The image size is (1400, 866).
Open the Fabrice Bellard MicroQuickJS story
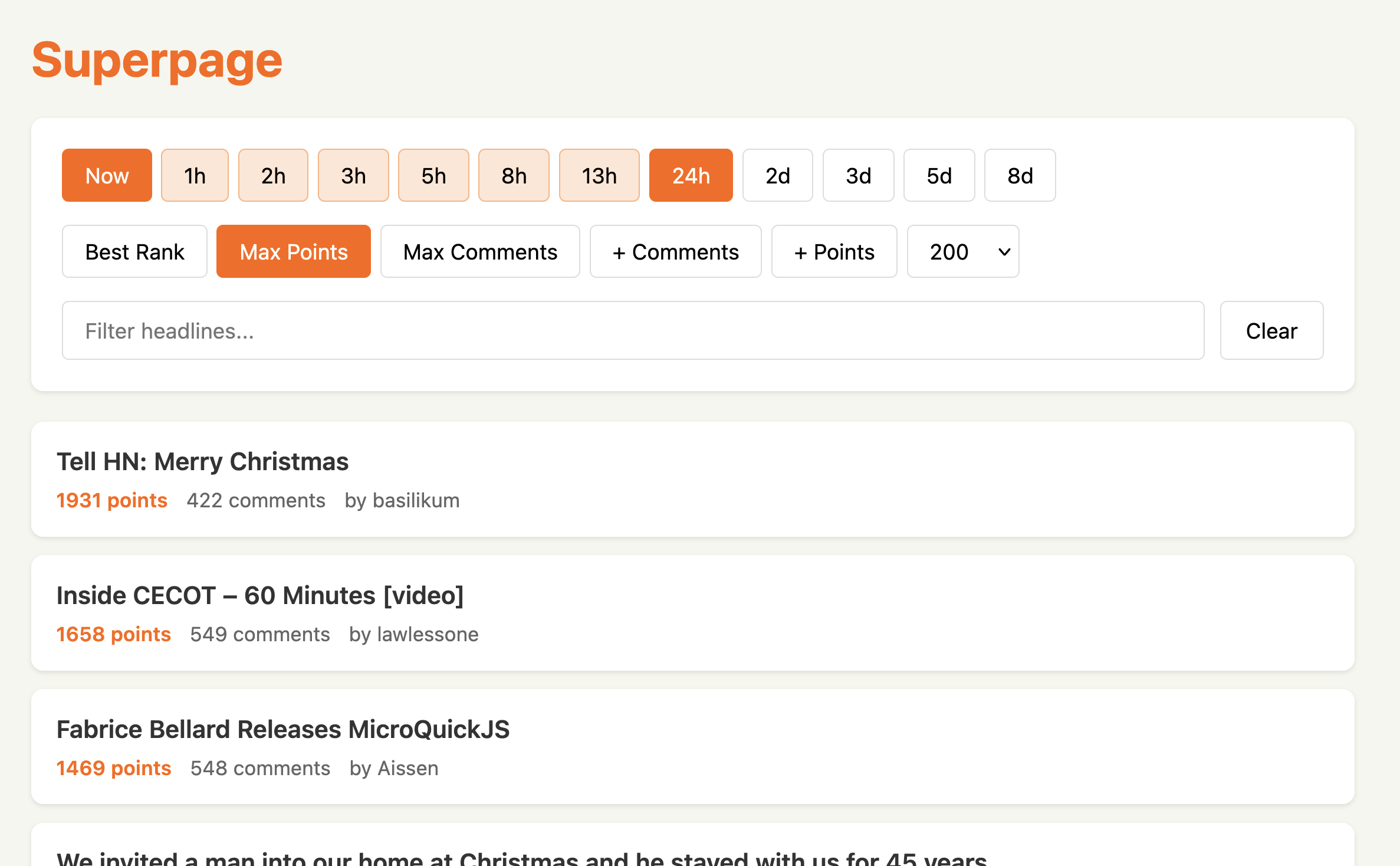[x=283, y=729]
